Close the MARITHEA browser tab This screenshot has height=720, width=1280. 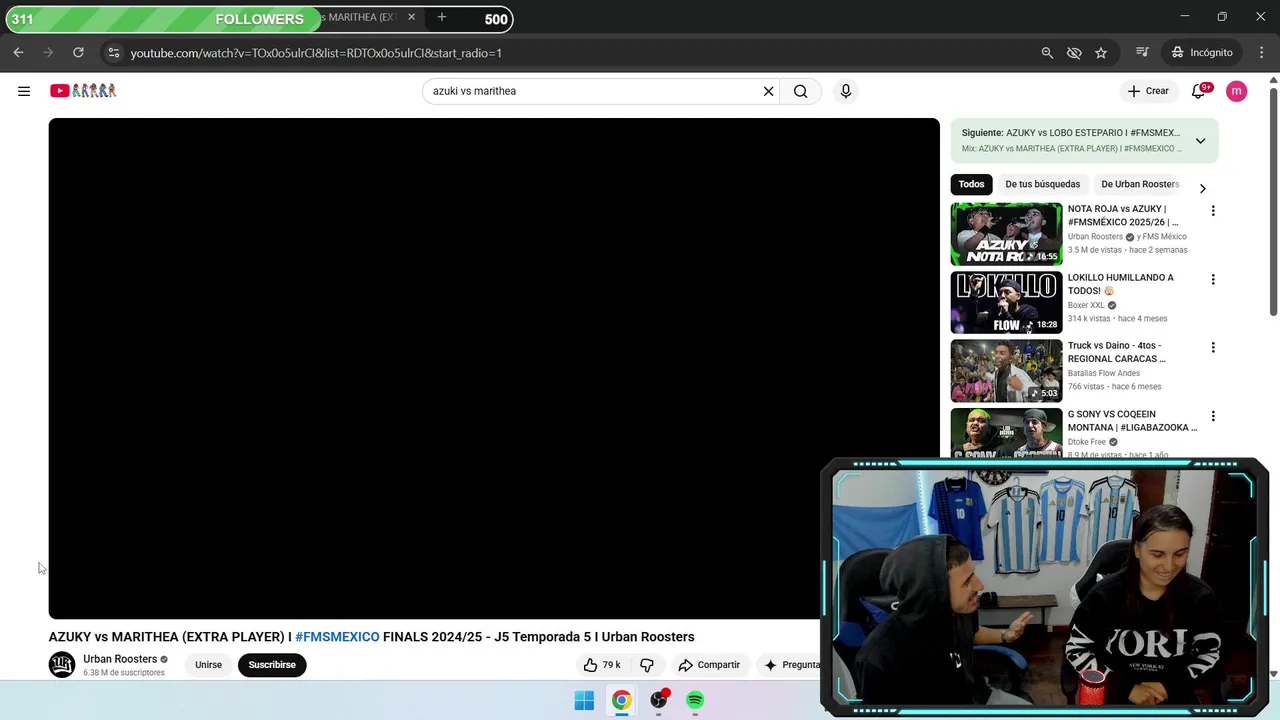coord(411,17)
